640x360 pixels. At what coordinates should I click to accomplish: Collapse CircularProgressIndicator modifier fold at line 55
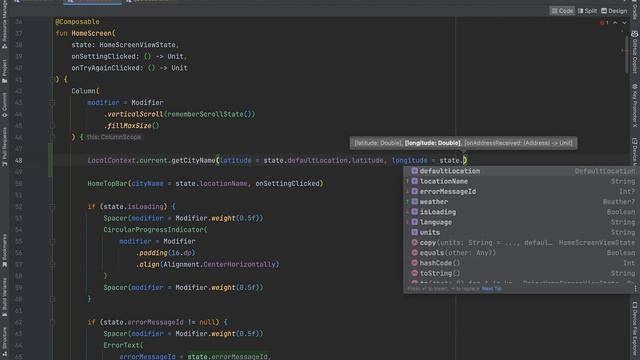(52, 241)
